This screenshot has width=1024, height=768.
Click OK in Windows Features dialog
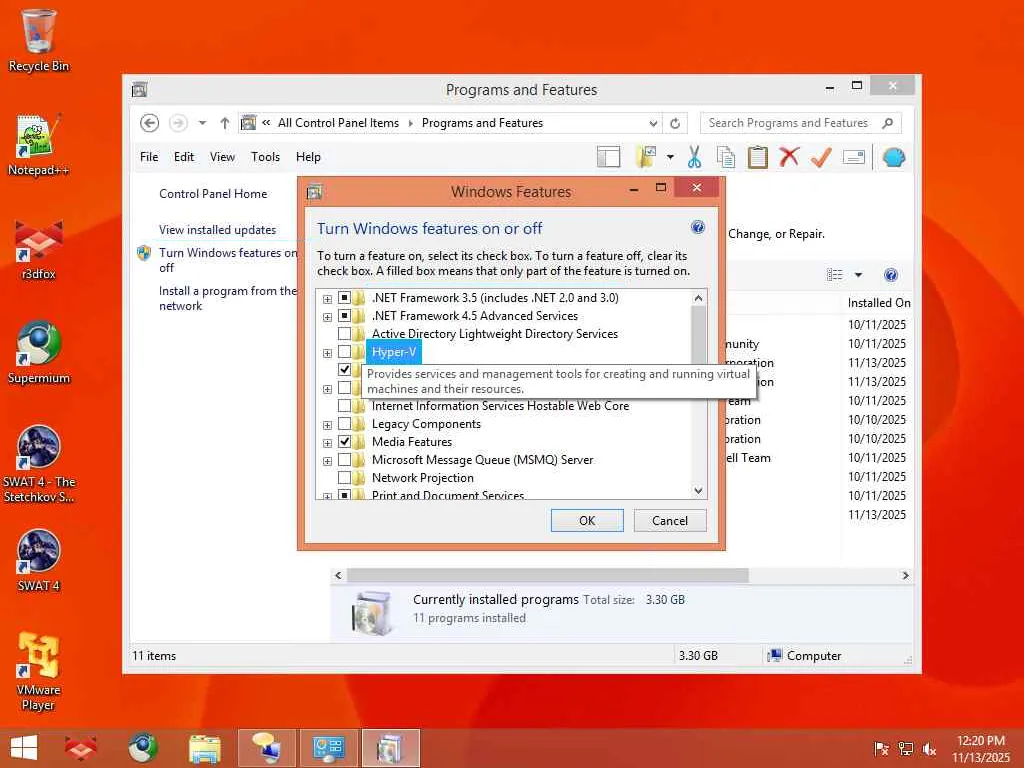[587, 520]
